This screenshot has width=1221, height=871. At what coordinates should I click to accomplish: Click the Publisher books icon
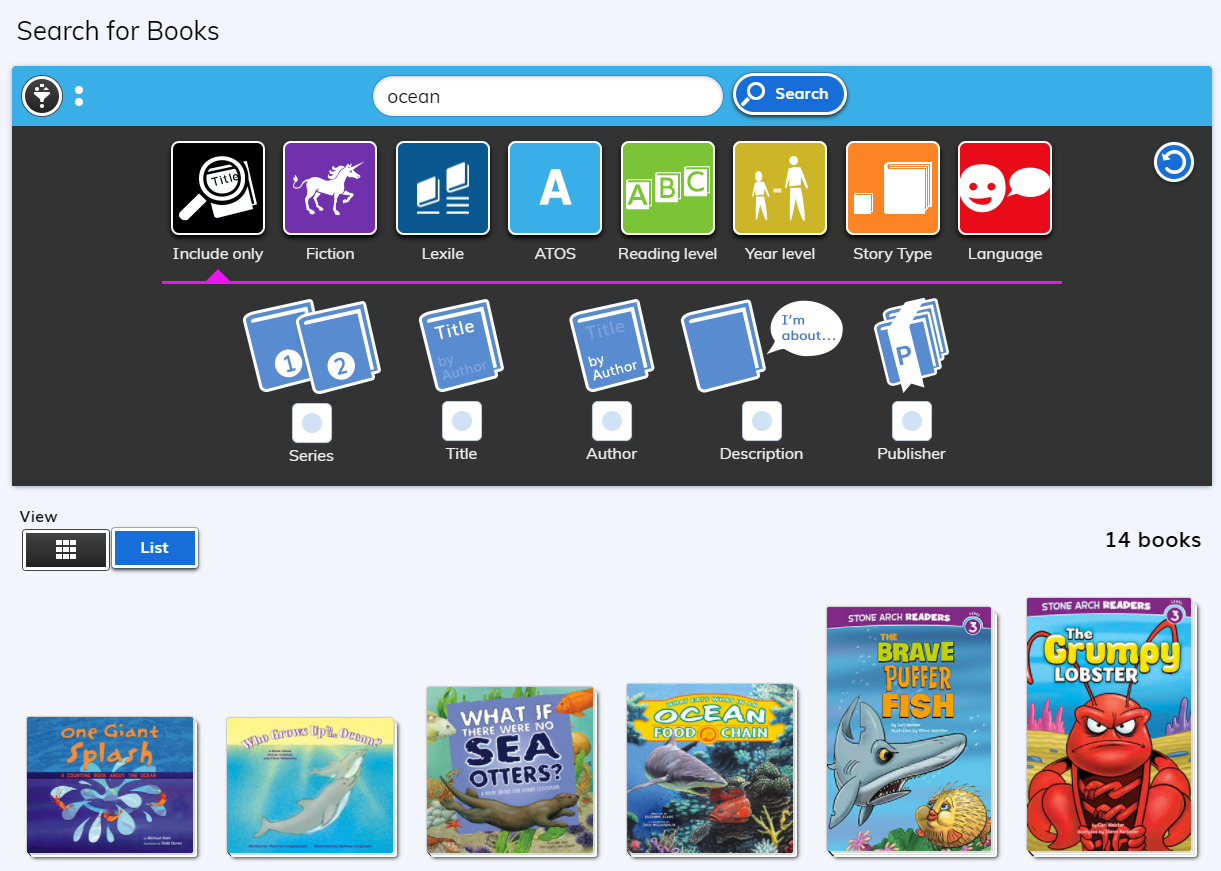click(911, 346)
